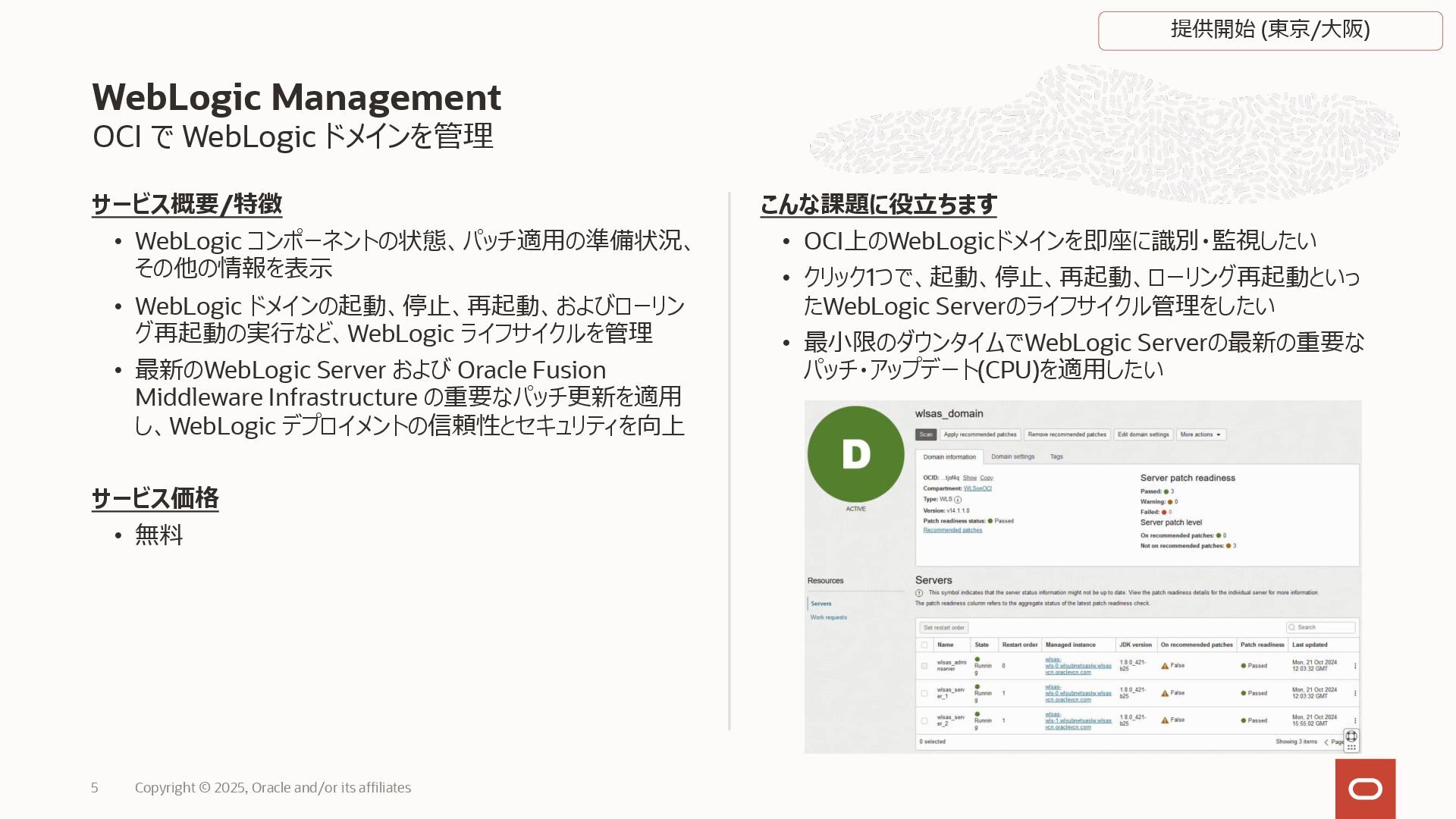Click the warning triangle in wlsas_server_1 row
The image size is (1456, 819).
[x=1165, y=693]
